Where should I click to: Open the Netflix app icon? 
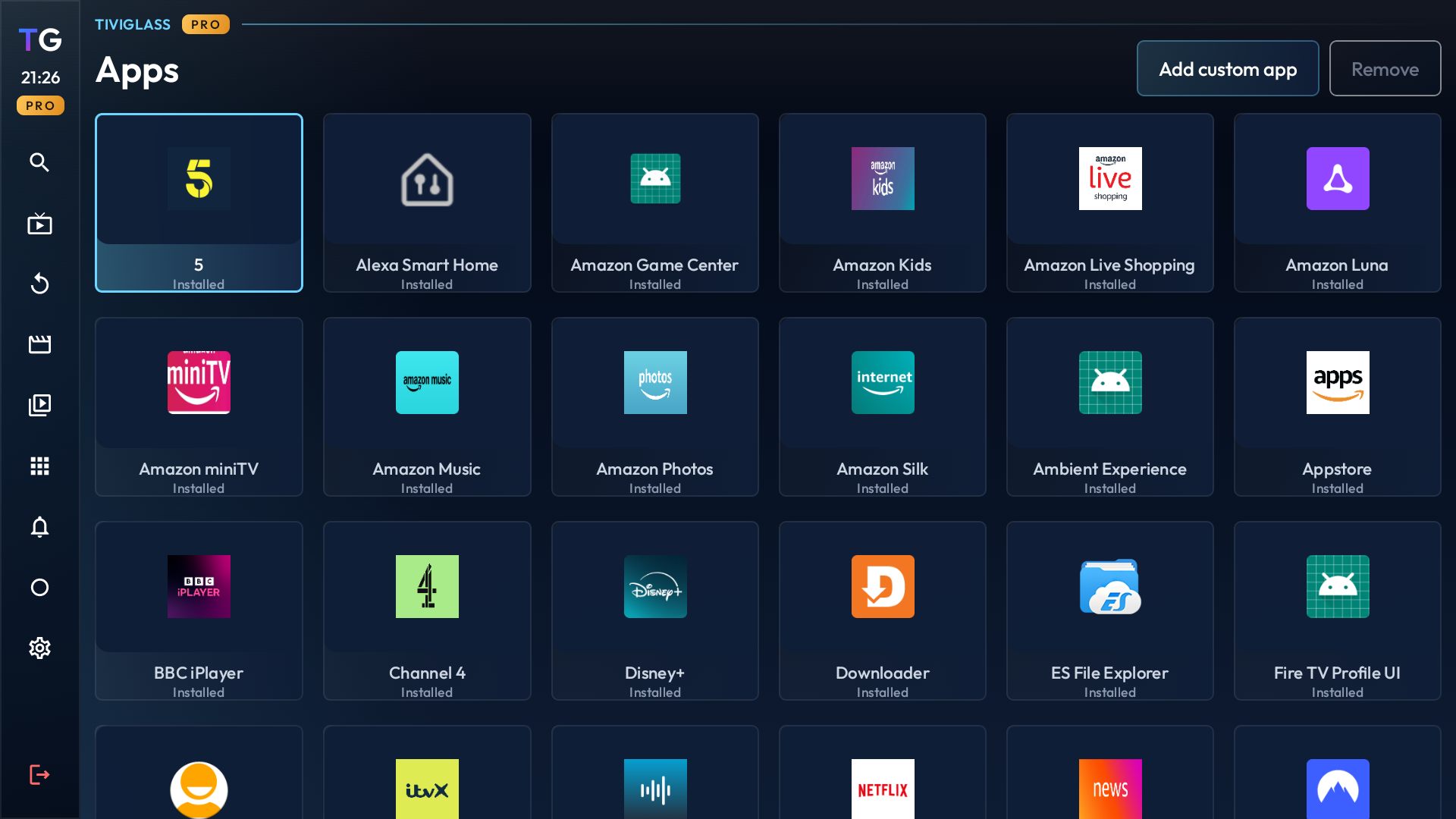(883, 789)
